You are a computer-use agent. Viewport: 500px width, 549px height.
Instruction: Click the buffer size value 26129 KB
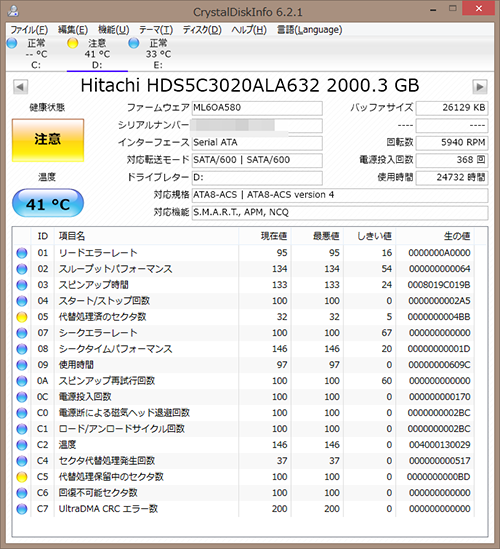pyautogui.click(x=452, y=108)
